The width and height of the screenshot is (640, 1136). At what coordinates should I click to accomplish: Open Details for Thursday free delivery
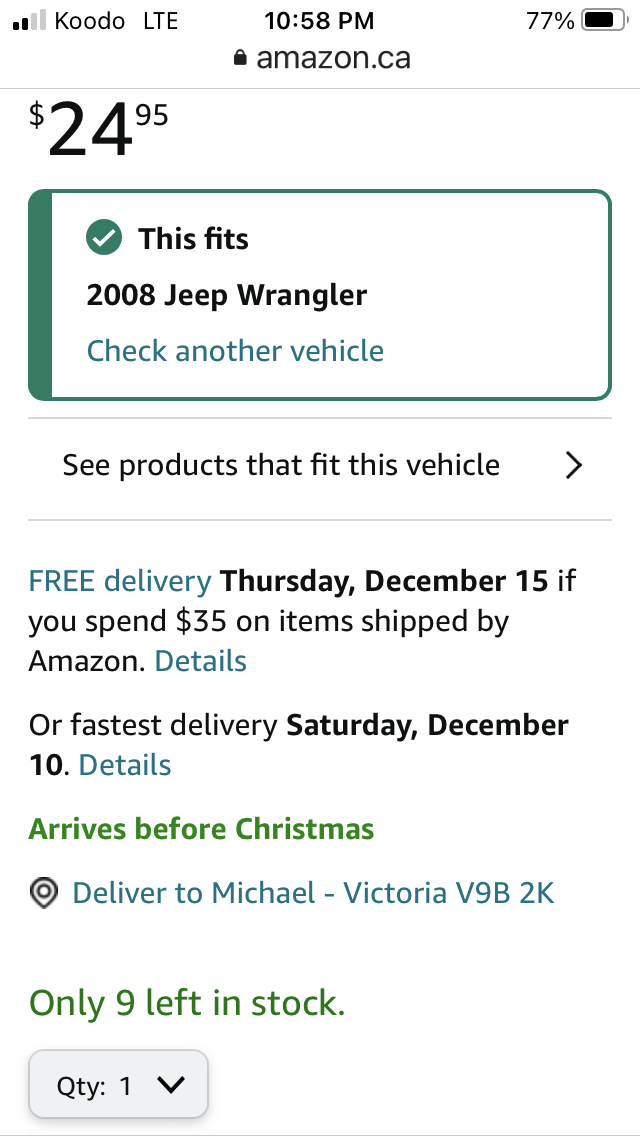200,661
